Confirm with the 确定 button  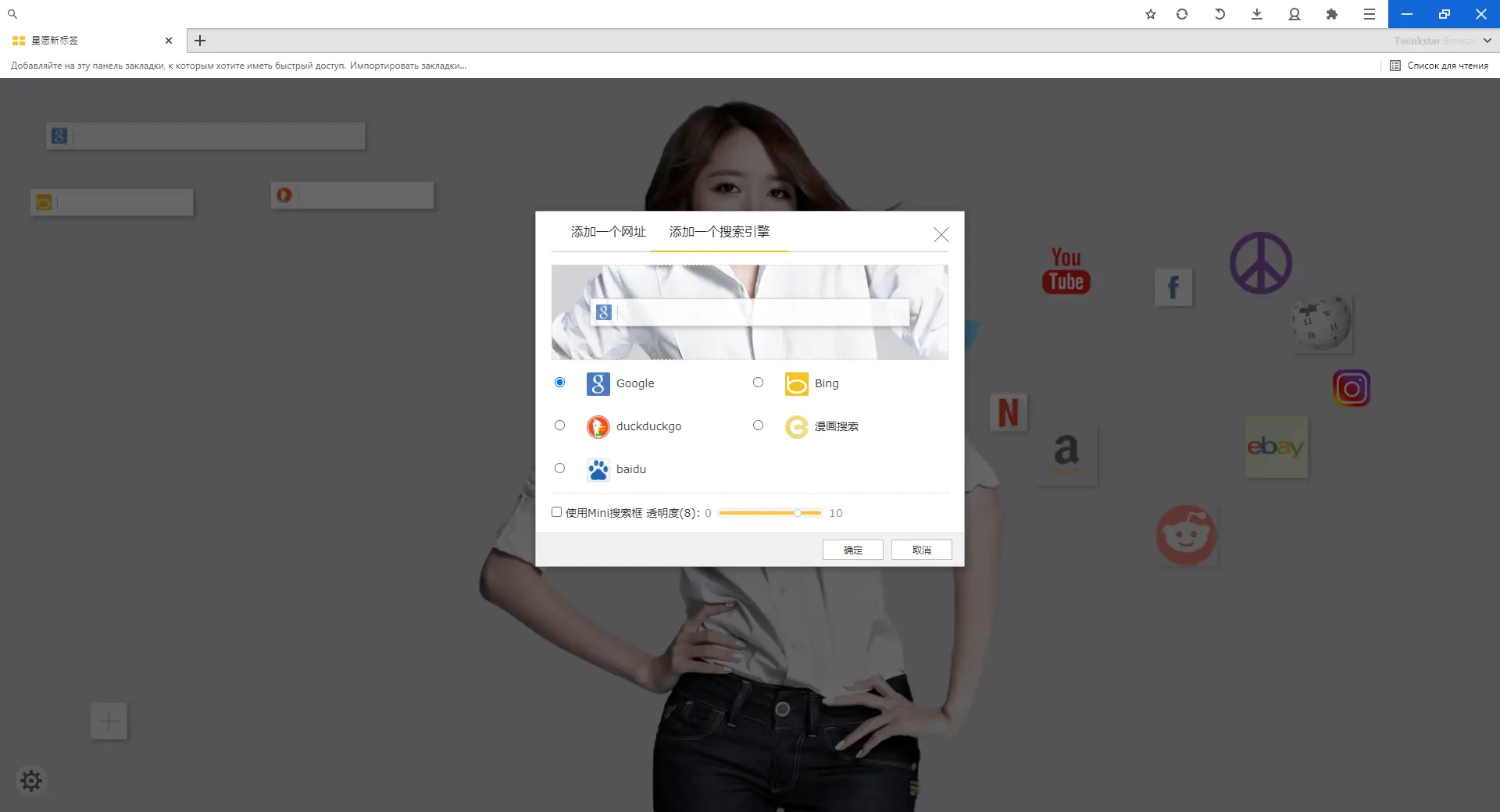pyautogui.click(x=852, y=550)
